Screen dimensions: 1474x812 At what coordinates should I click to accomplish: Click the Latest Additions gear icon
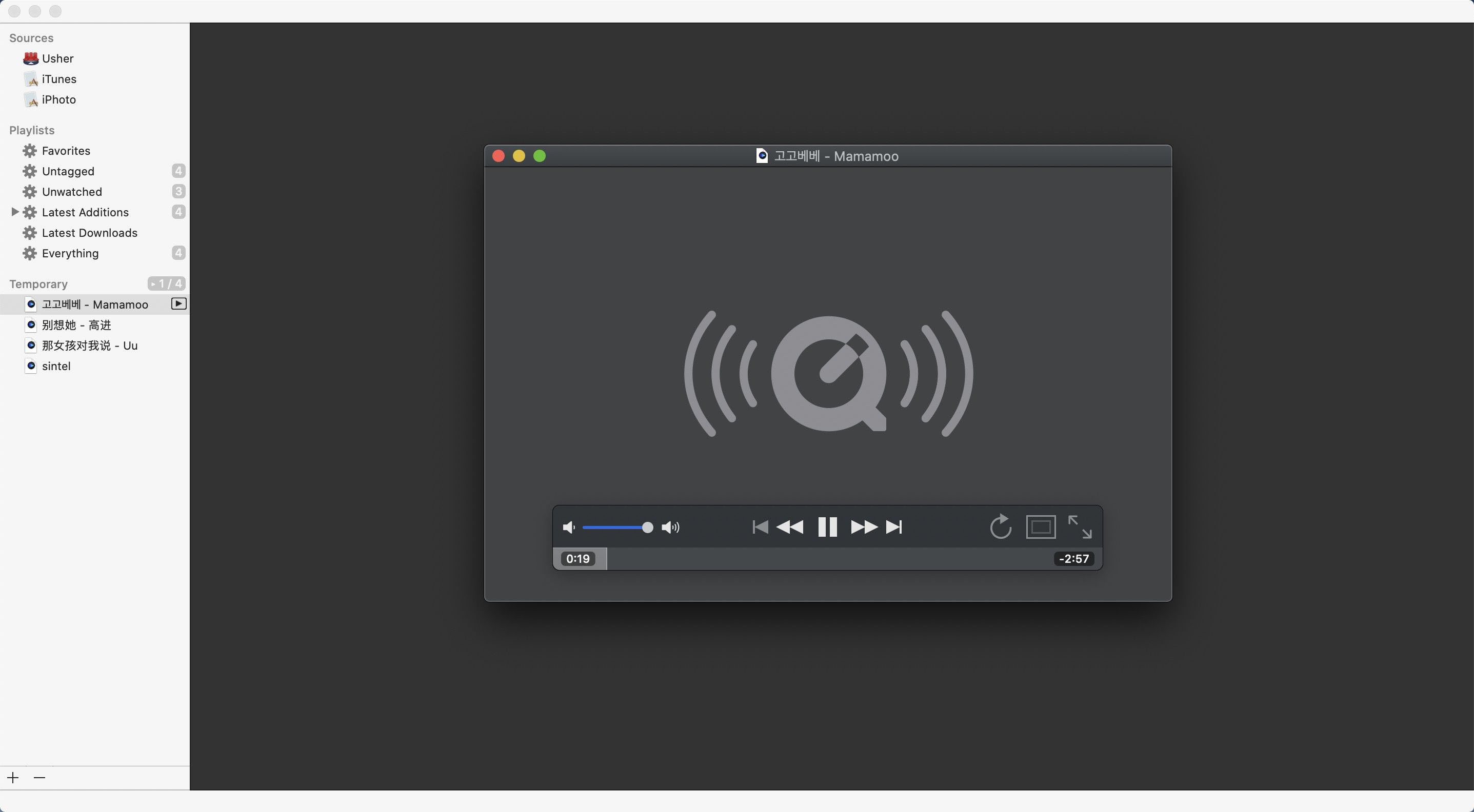point(30,213)
